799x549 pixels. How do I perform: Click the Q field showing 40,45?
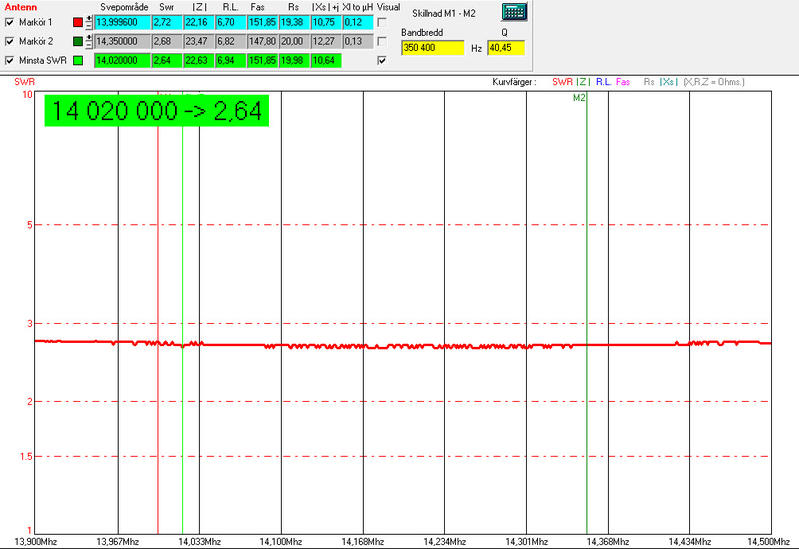[506, 48]
